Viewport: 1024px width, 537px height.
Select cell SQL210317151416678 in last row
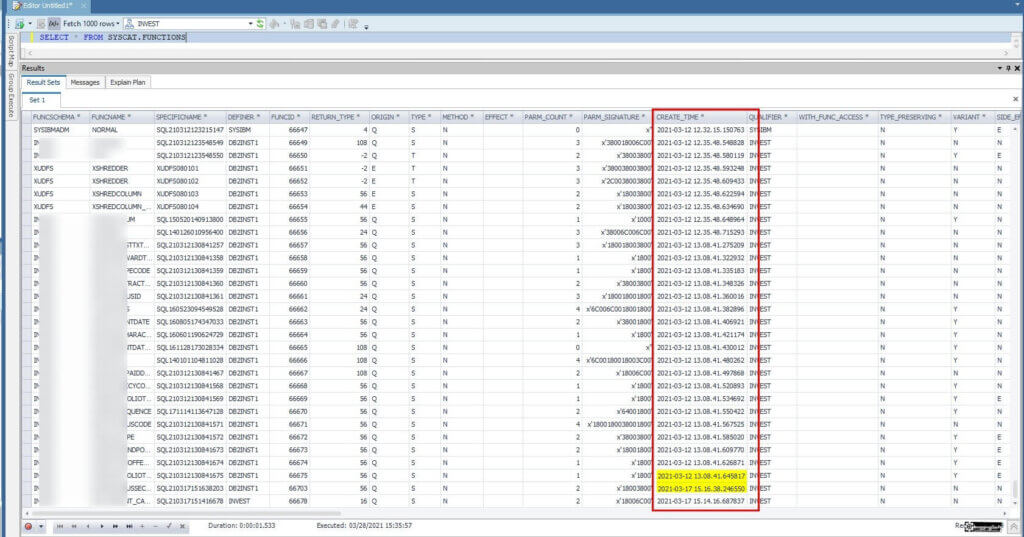(x=189, y=502)
